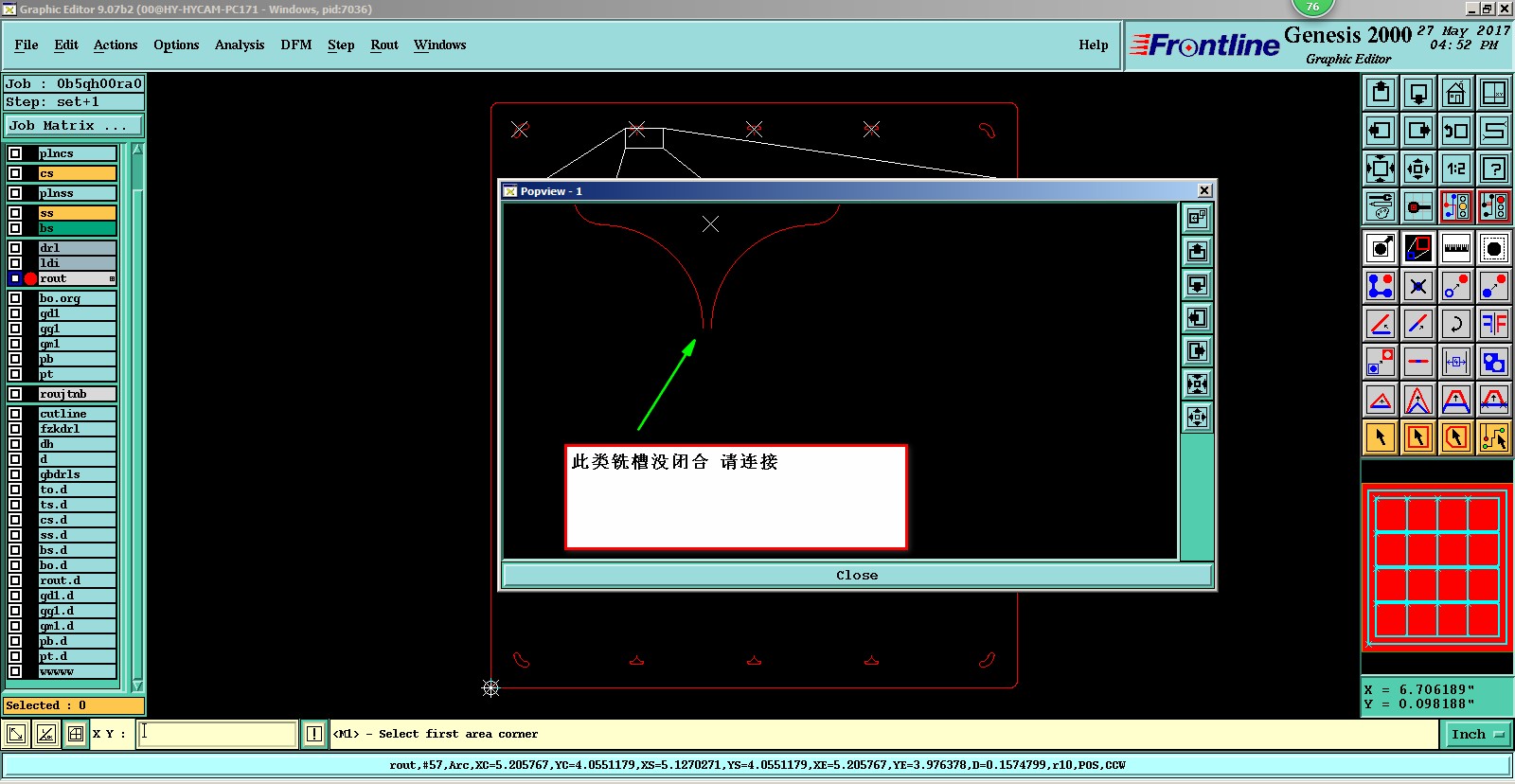Image resolution: width=1515 pixels, height=784 pixels.
Task: Click the X delete feature icon
Action: pyautogui.click(x=1418, y=286)
